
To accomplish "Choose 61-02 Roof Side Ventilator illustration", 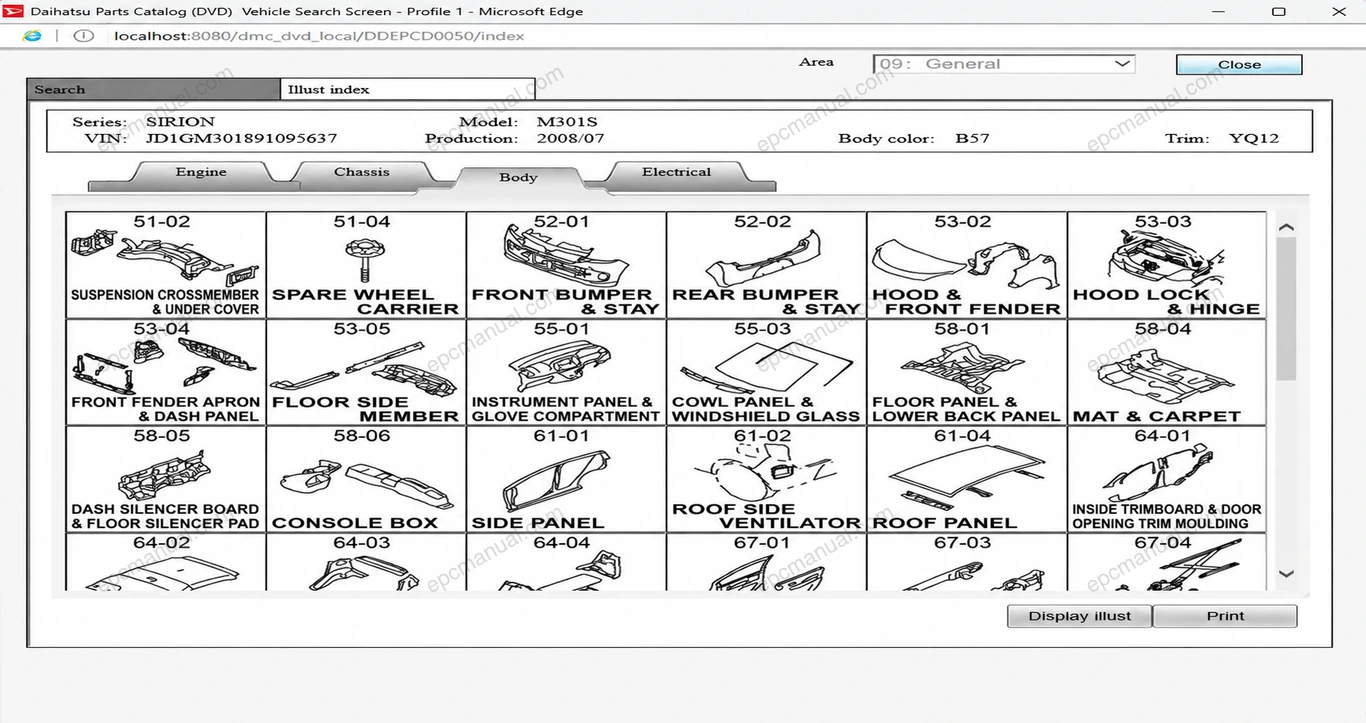I will click(766, 479).
